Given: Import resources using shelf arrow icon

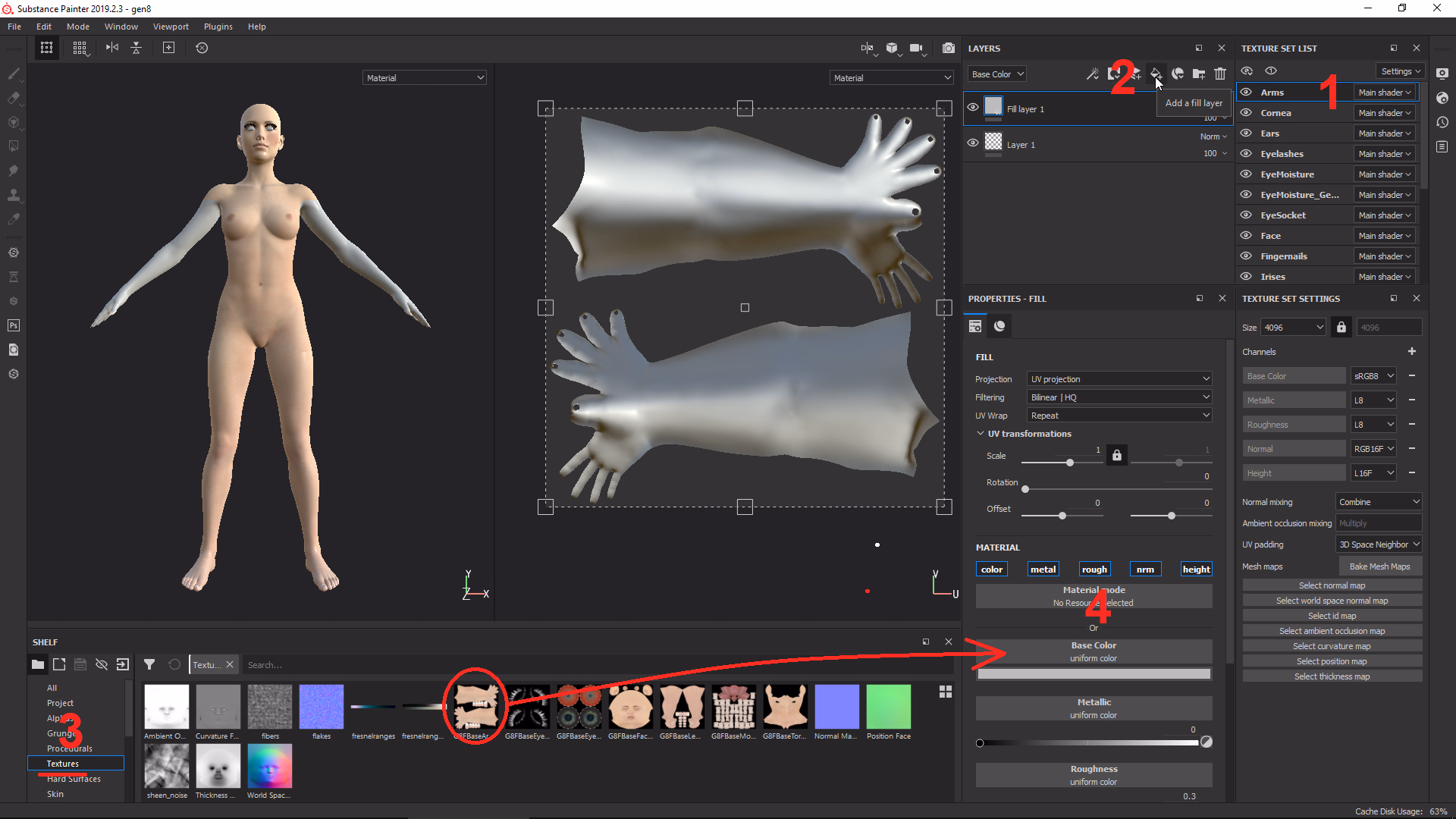Looking at the screenshot, I should pyautogui.click(x=123, y=664).
